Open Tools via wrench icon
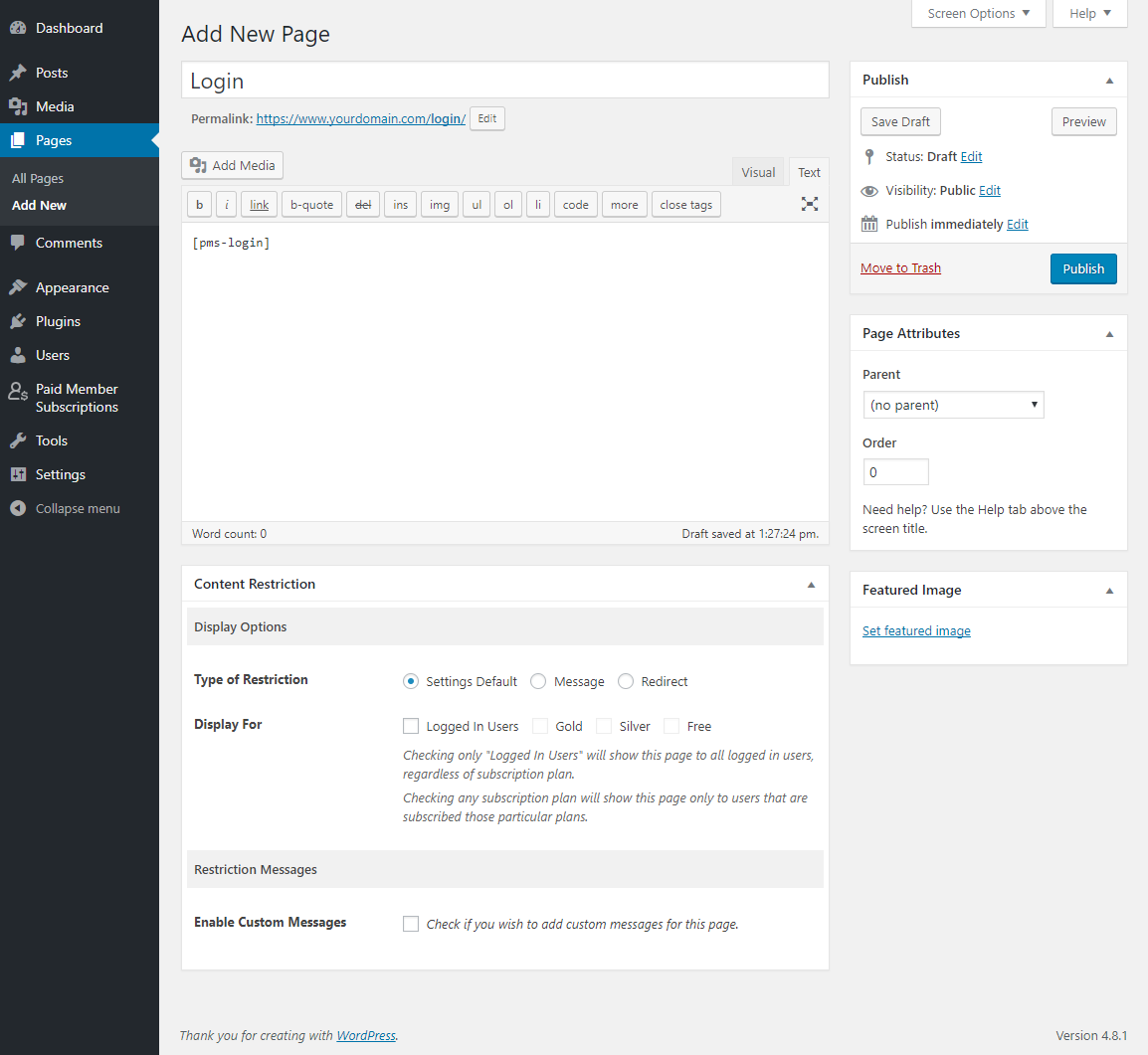The image size is (1148, 1055). click(x=18, y=440)
